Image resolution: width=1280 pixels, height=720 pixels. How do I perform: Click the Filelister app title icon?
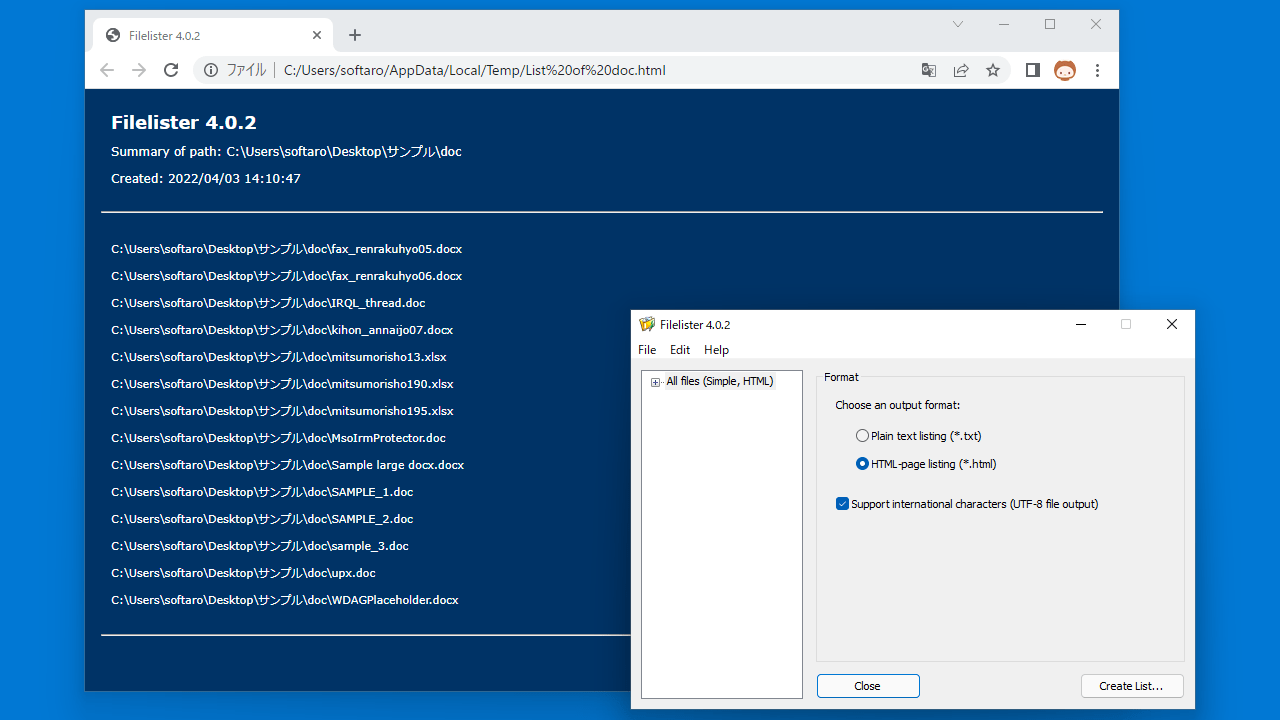tap(647, 324)
